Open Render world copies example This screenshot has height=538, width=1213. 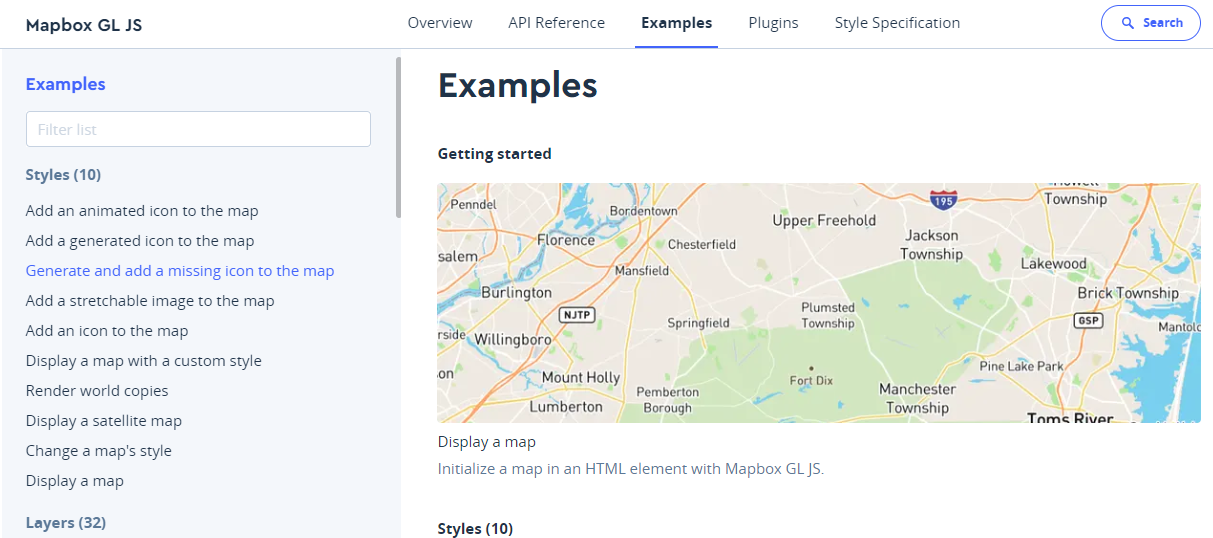pyautogui.click(x=97, y=391)
